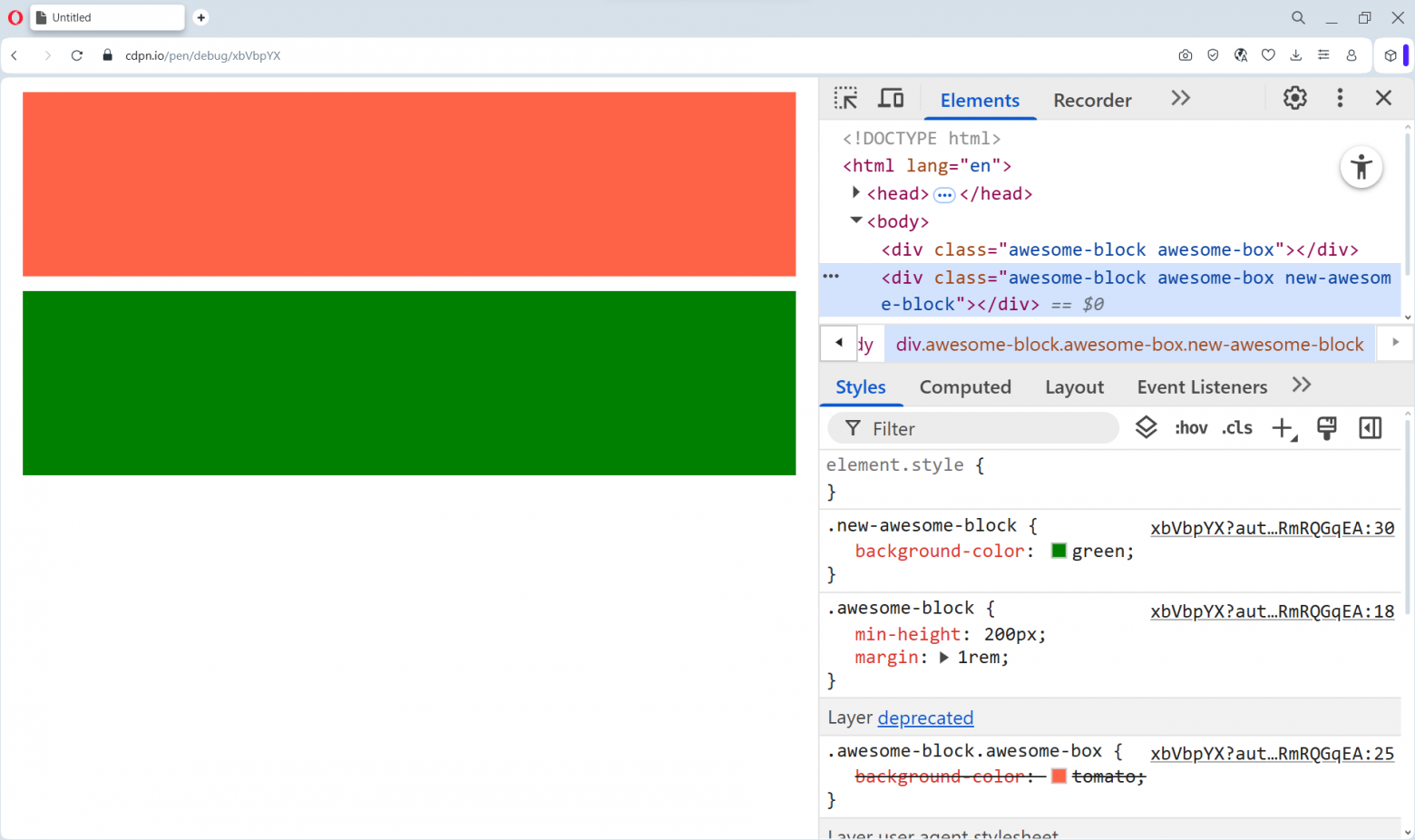Open the CSS layers overview toggle
The height and width of the screenshot is (840, 1415).
[x=1146, y=426]
